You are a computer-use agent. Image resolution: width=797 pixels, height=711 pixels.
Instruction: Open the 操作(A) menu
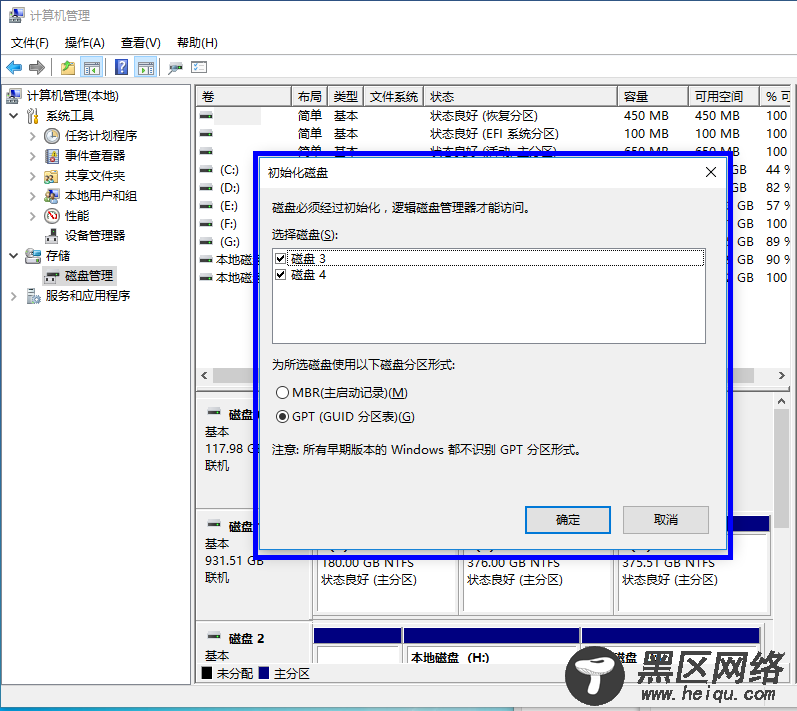click(85, 43)
